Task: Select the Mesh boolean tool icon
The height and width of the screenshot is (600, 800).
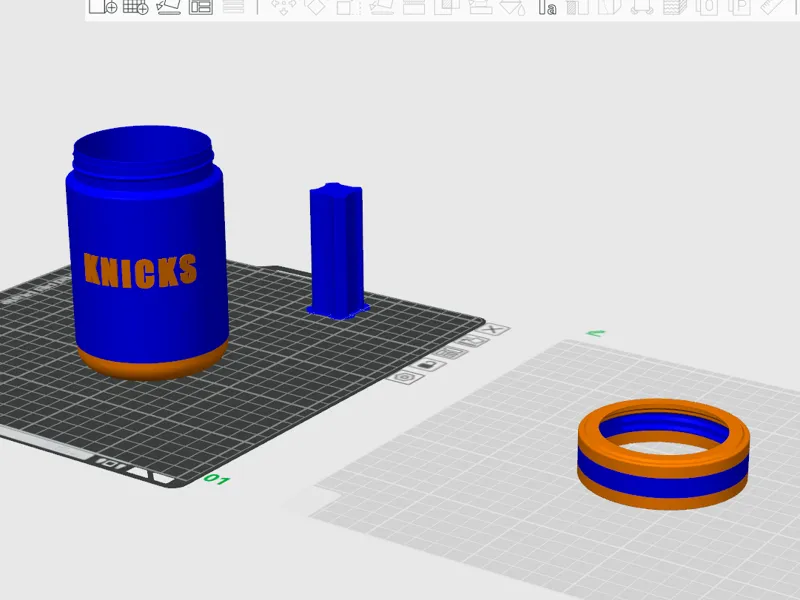Action: (x=446, y=7)
